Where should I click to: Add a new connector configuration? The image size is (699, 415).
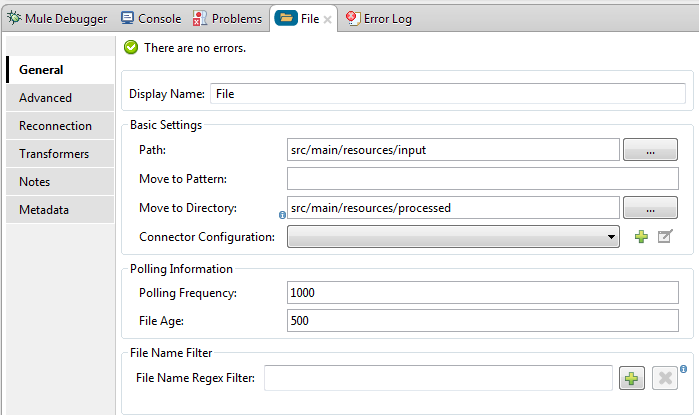(x=641, y=237)
